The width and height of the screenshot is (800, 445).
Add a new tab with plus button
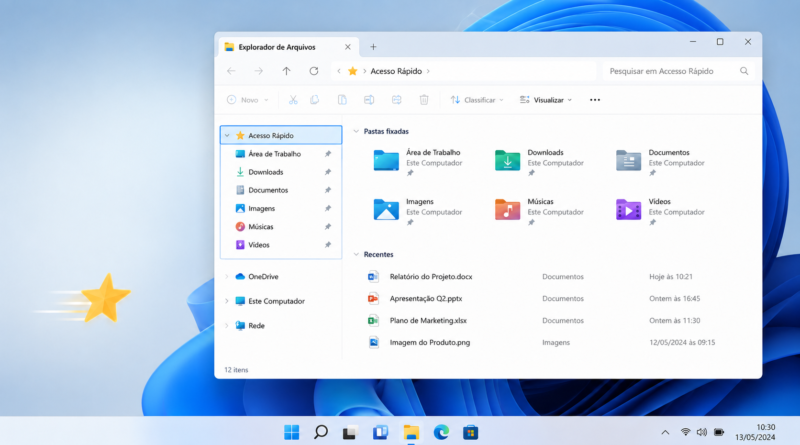pyautogui.click(x=373, y=47)
